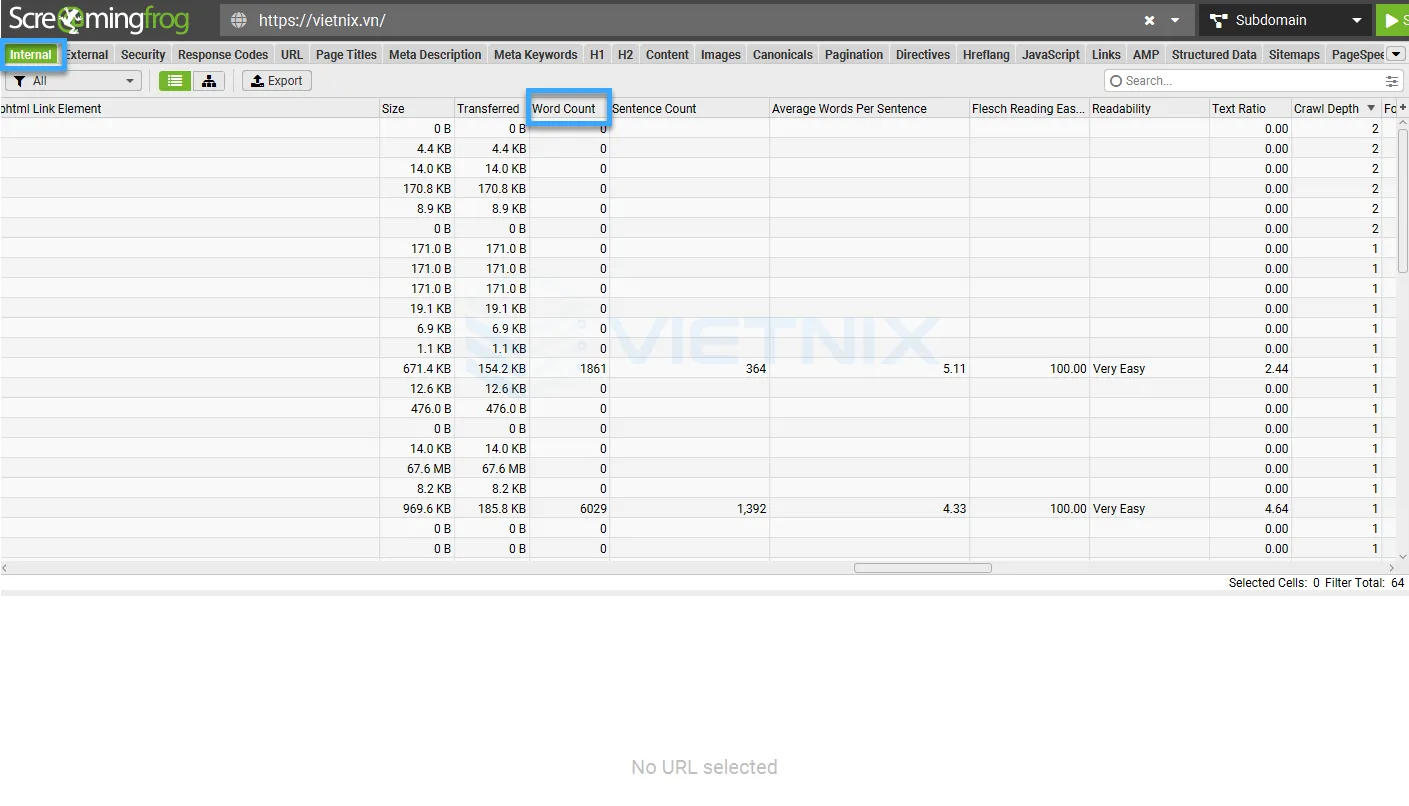The width and height of the screenshot is (1409, 806).
Task: Open the Response Codes tab
Action: tap(223, 55)
